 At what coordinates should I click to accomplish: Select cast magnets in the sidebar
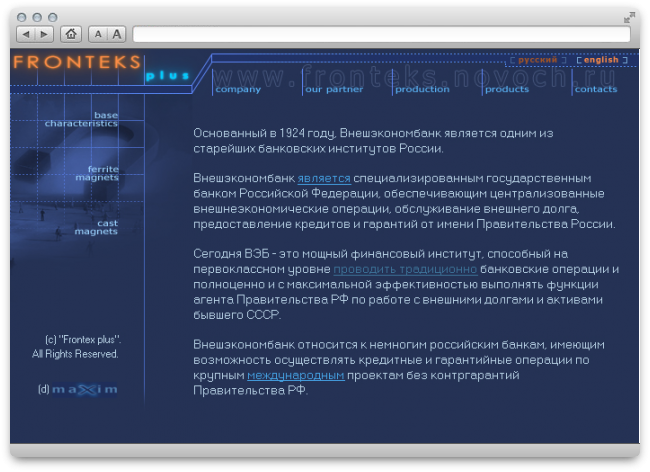click(x=96, y=227)
